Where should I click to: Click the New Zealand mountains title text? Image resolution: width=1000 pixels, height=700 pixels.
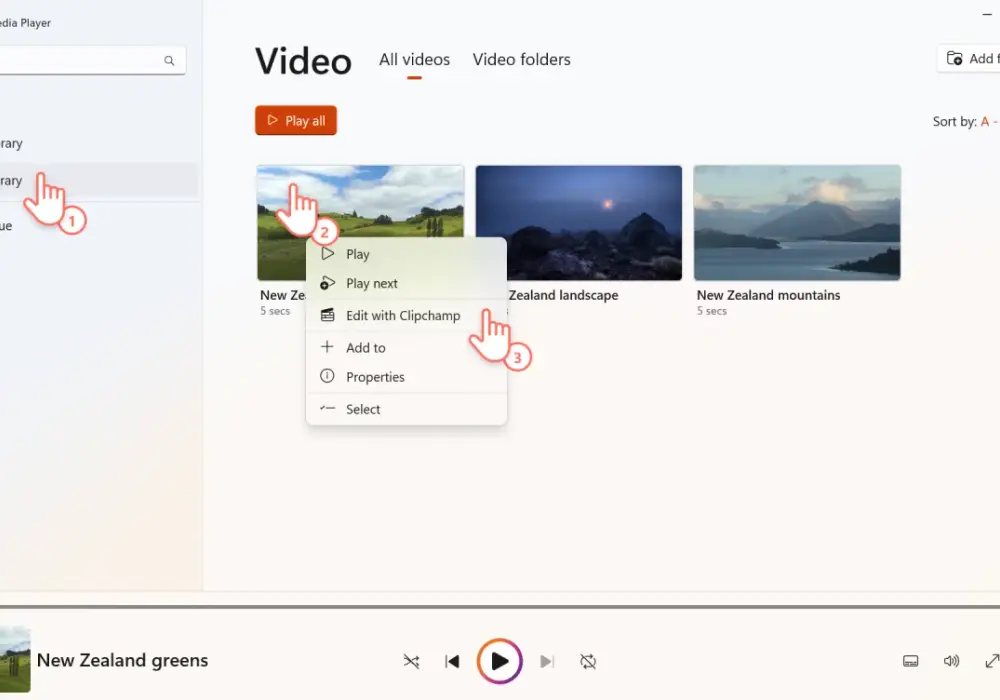tap(768, 295)
